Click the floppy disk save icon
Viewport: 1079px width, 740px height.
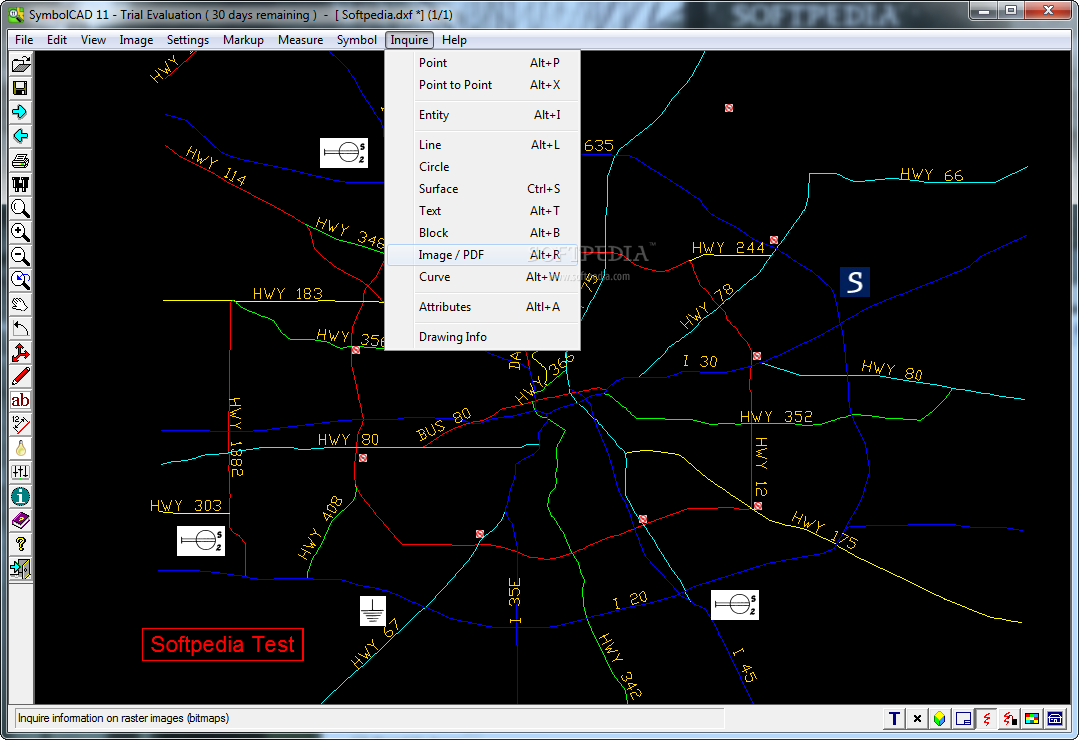click(21, 88)
